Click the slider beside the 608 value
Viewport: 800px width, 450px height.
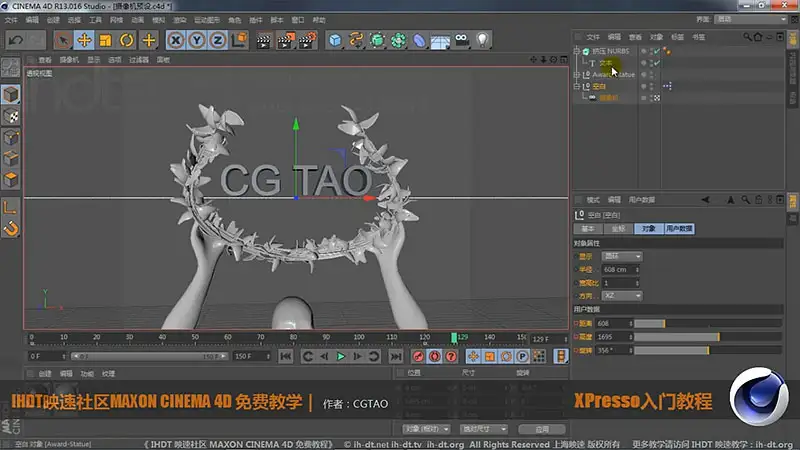point(708,323)
